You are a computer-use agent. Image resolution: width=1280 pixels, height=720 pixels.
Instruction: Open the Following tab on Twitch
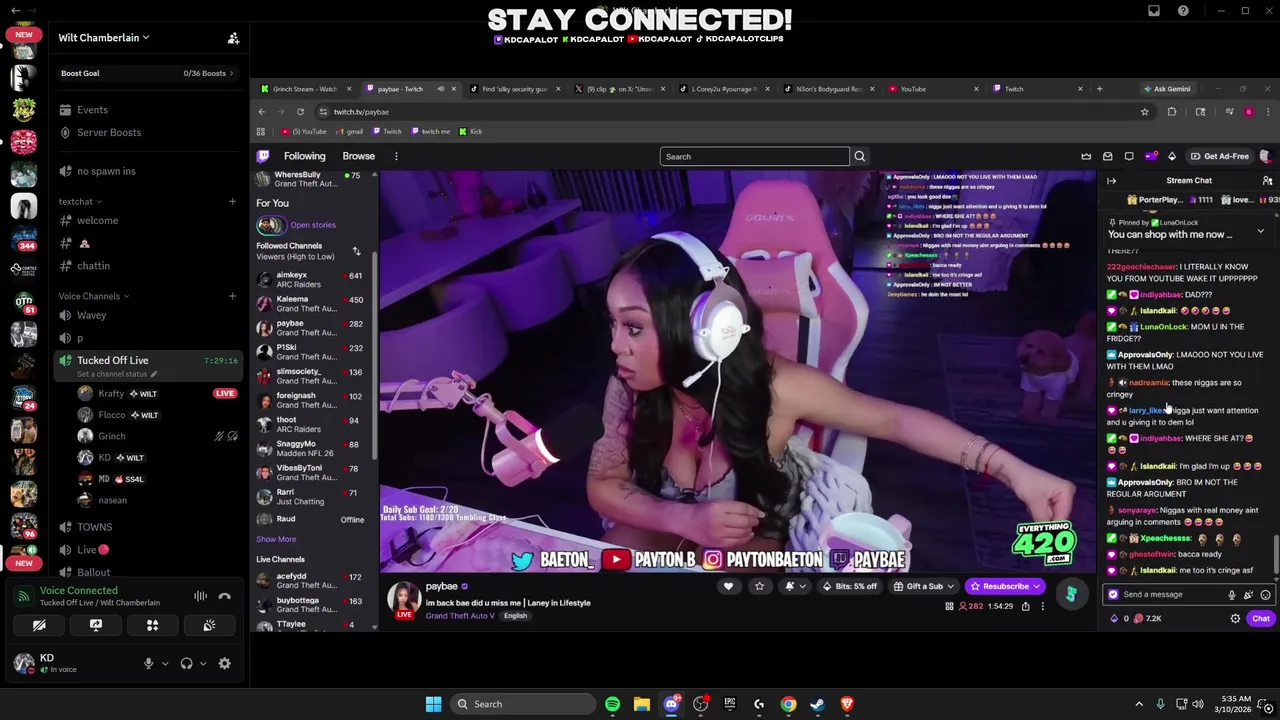[304, 156]
